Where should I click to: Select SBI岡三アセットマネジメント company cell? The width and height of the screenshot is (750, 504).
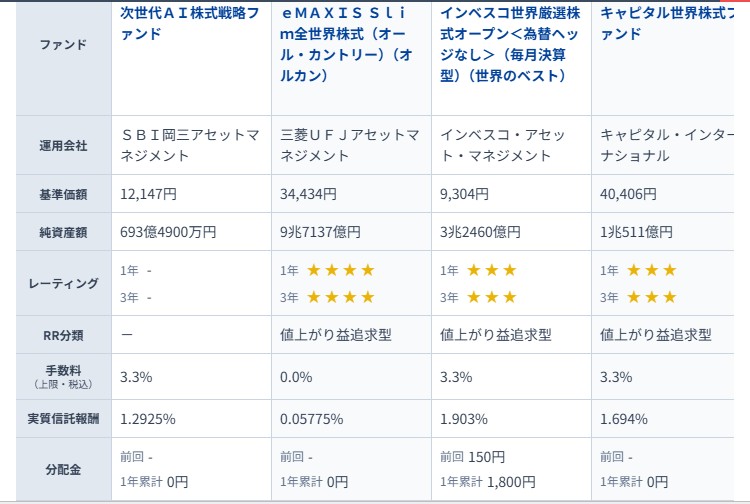189,144
